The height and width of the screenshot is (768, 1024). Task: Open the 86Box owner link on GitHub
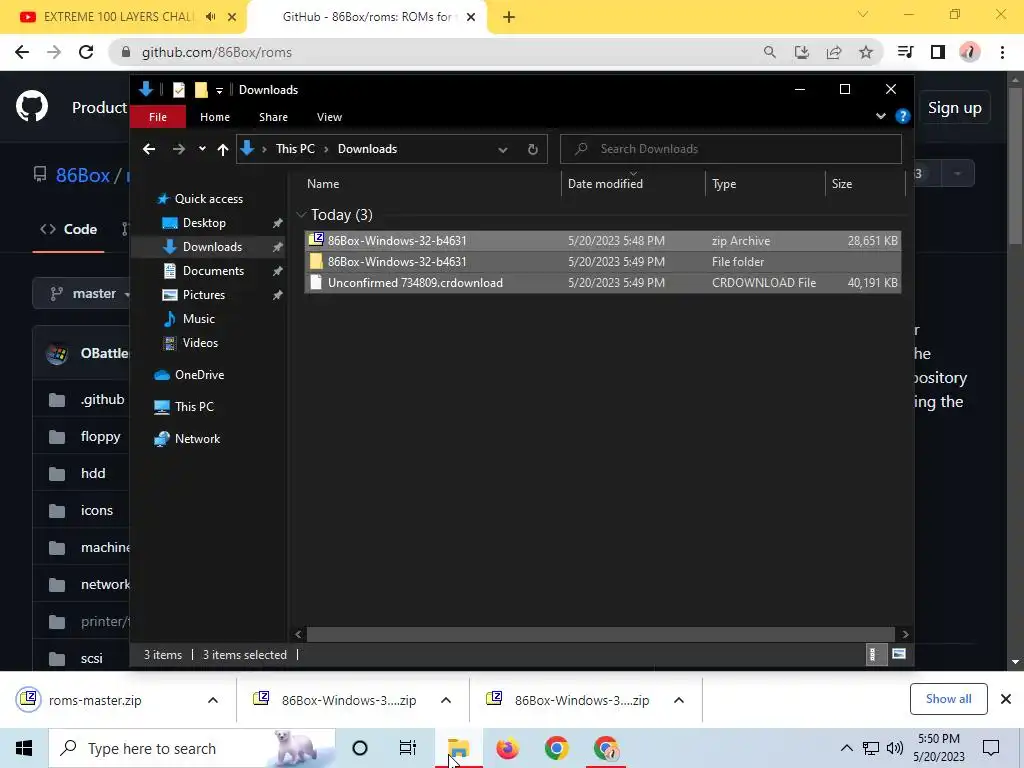click(82, 175)
